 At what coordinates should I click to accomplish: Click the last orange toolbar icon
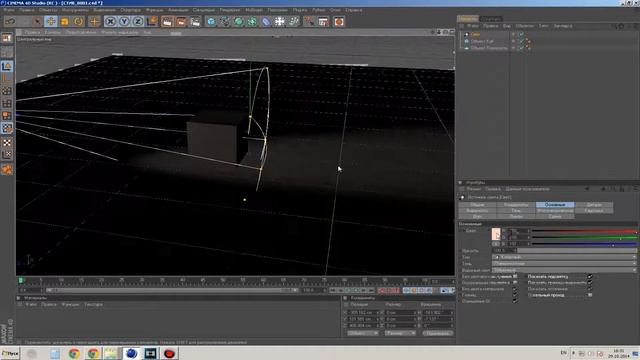coord(339,21)
